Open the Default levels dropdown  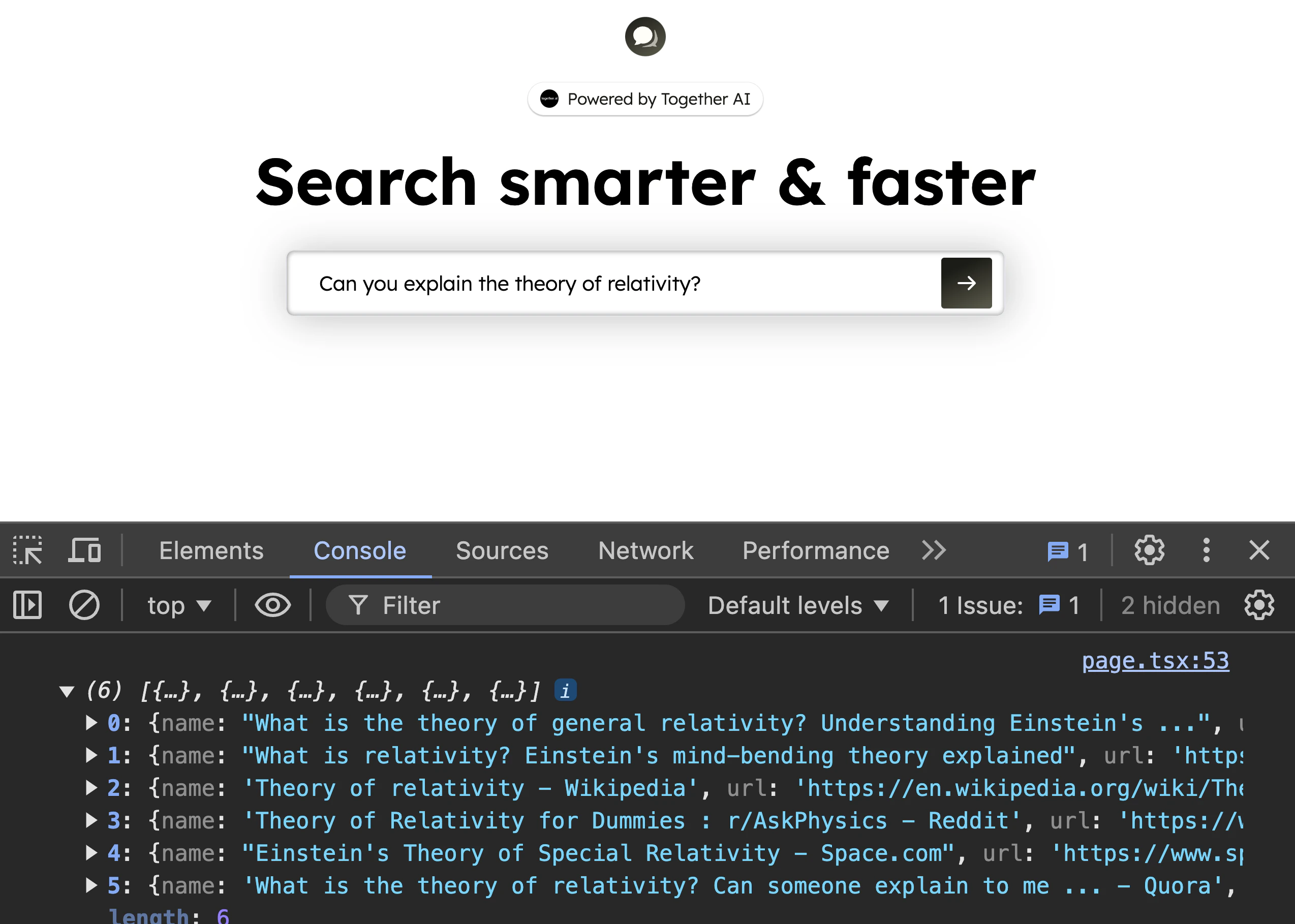coord(798,605)
